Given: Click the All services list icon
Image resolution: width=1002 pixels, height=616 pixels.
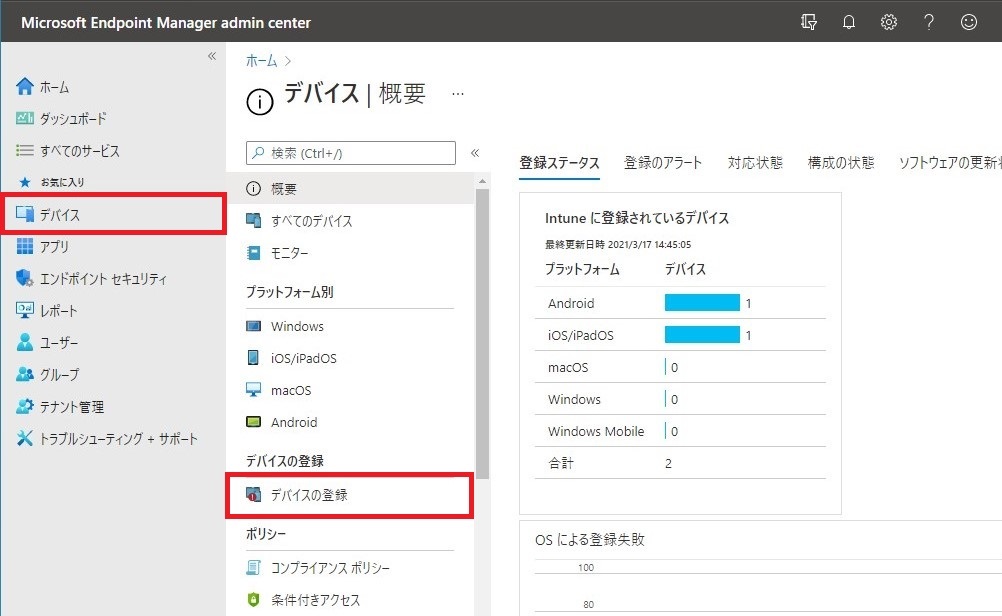Looking at the screenshot, I should [x=24, y=150].
